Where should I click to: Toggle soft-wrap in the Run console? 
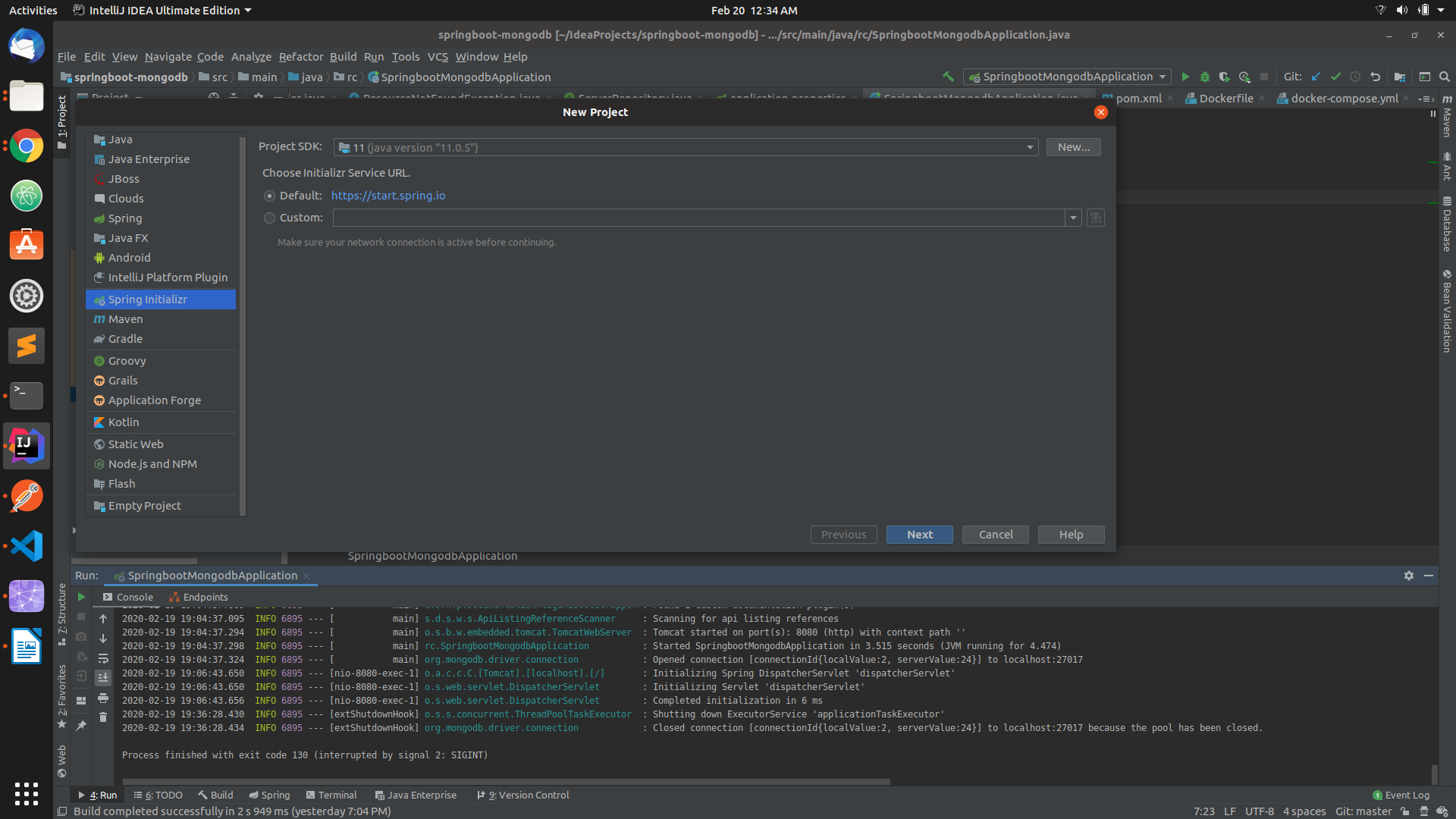coord(104,658)
